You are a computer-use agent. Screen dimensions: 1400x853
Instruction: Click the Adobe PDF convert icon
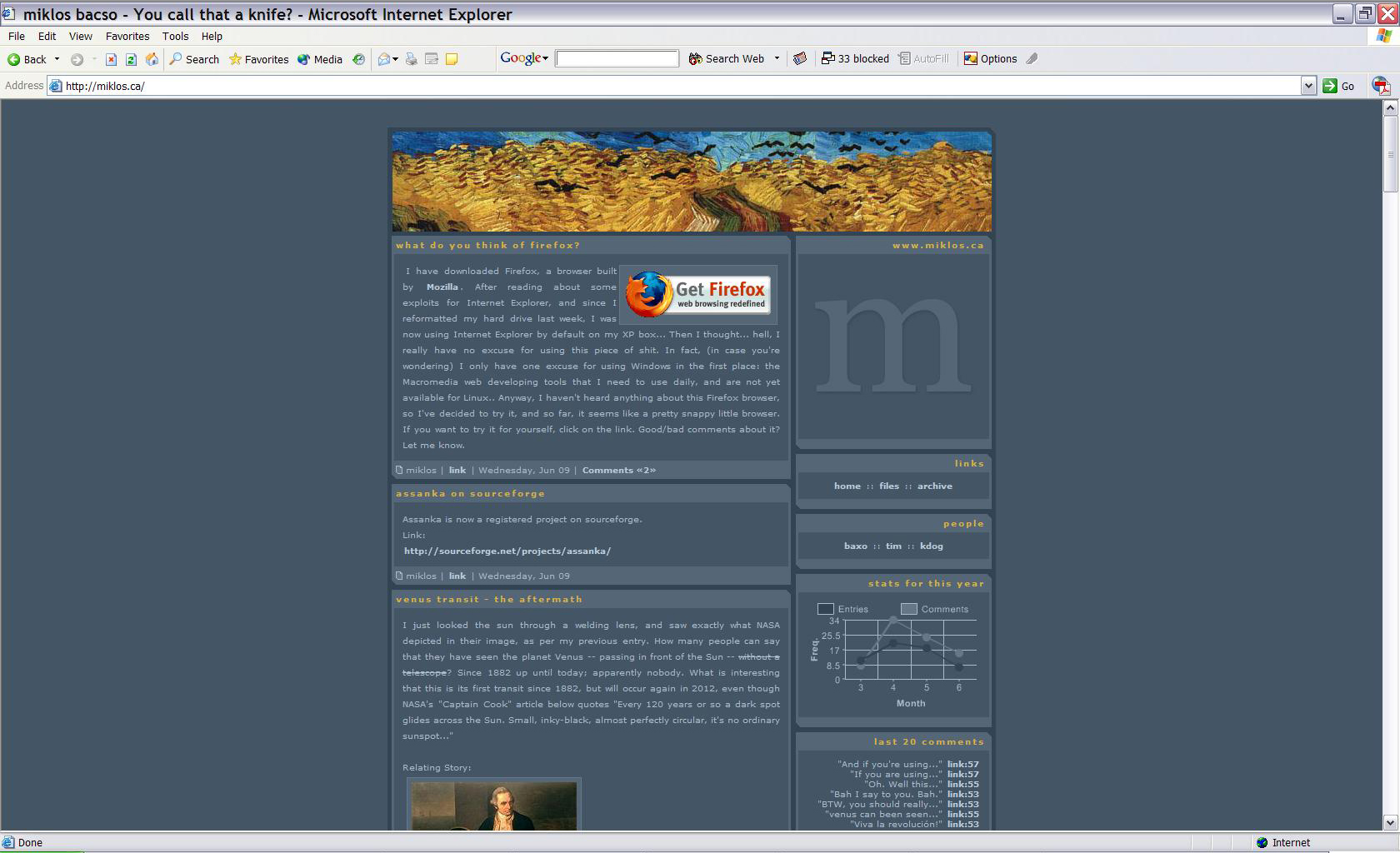pyautogui.click(x=1380, y=86)
